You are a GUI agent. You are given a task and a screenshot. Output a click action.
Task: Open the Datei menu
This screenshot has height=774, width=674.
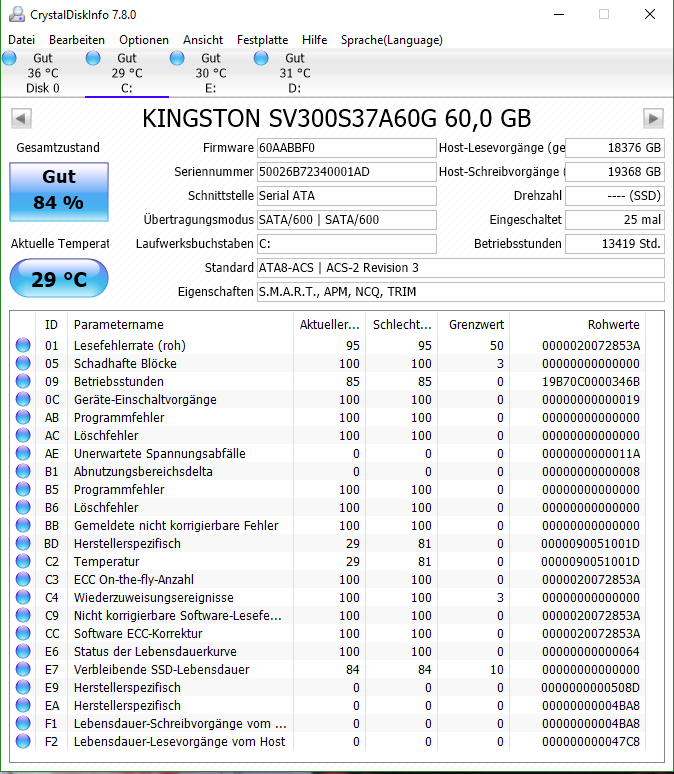21,40
